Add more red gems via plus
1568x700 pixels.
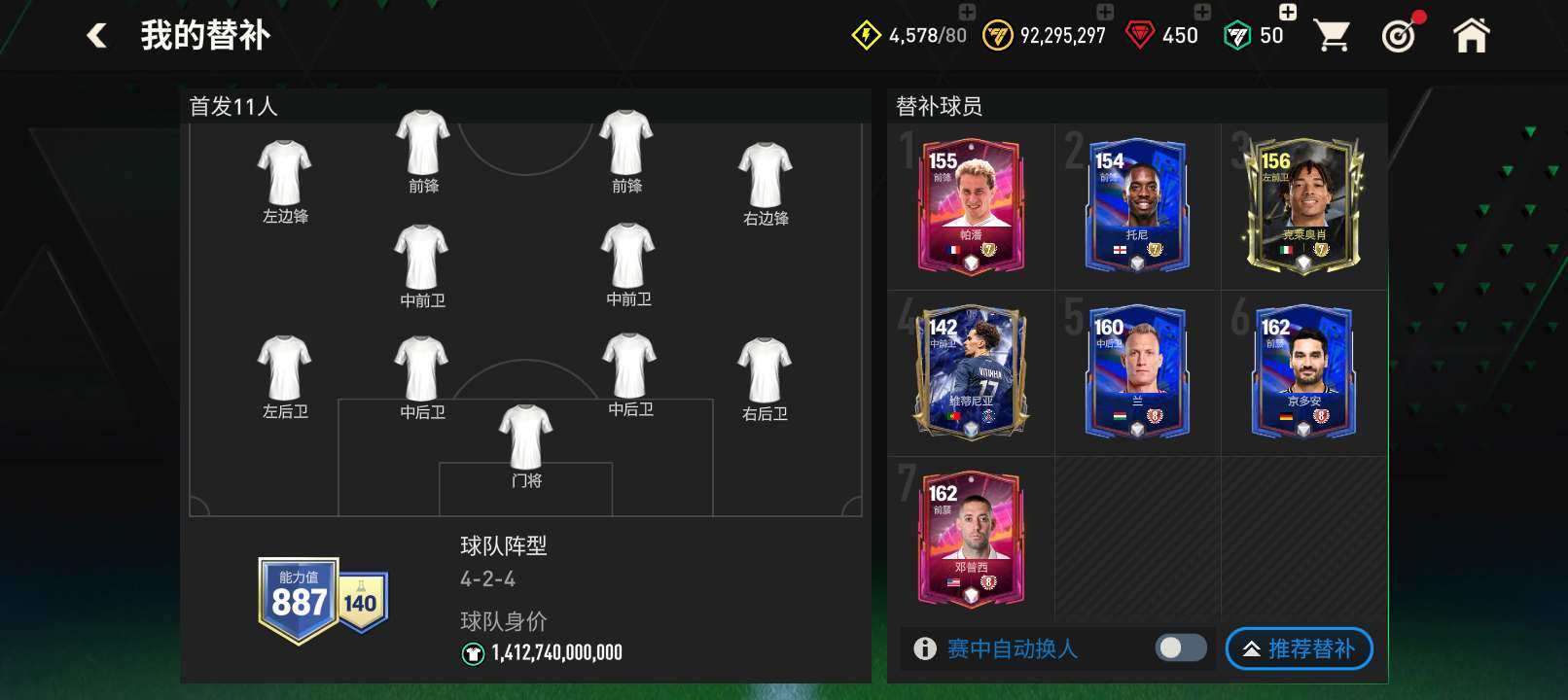coord(1202,12)
